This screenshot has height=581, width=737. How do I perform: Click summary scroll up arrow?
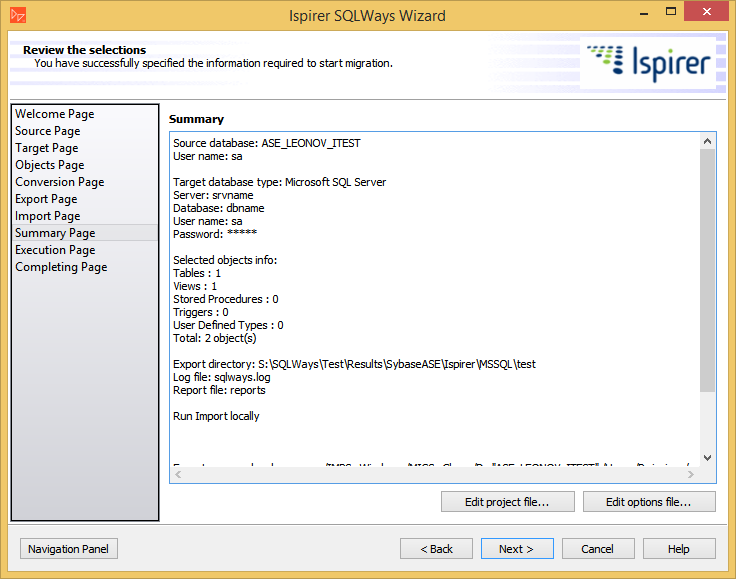(x=707, y=141)
